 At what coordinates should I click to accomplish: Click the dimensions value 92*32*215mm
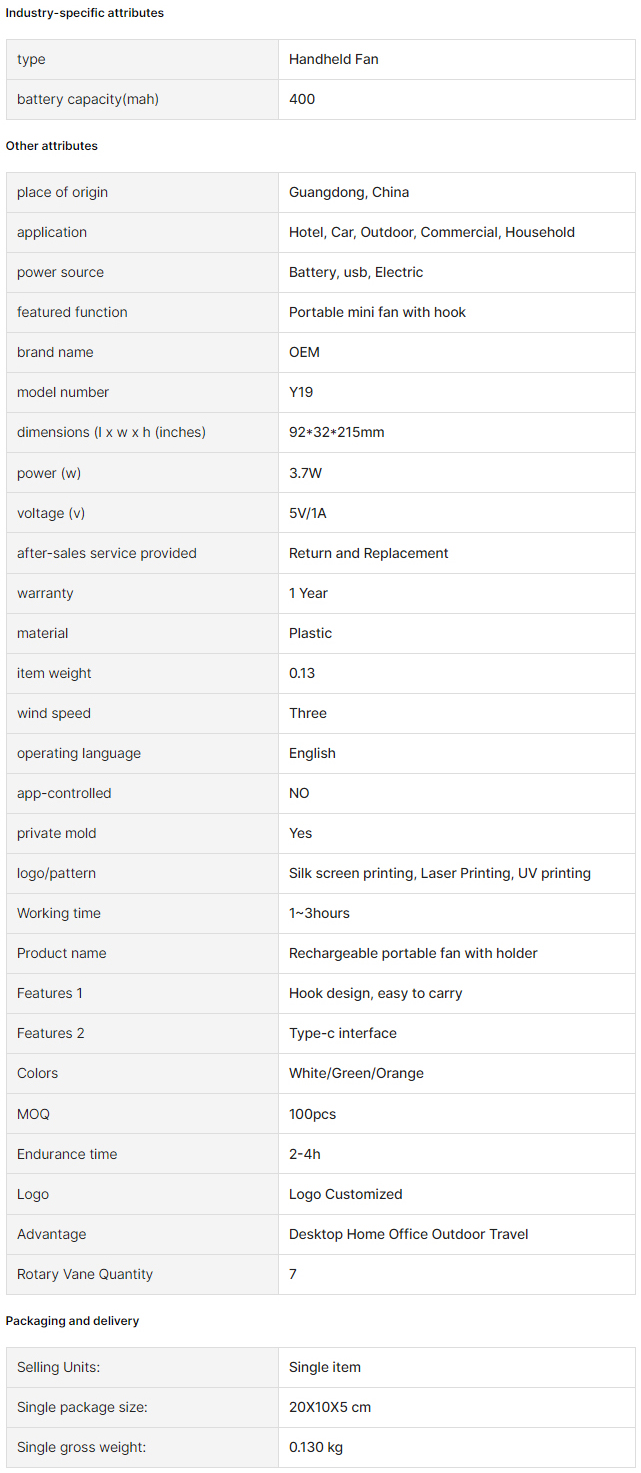337,432
